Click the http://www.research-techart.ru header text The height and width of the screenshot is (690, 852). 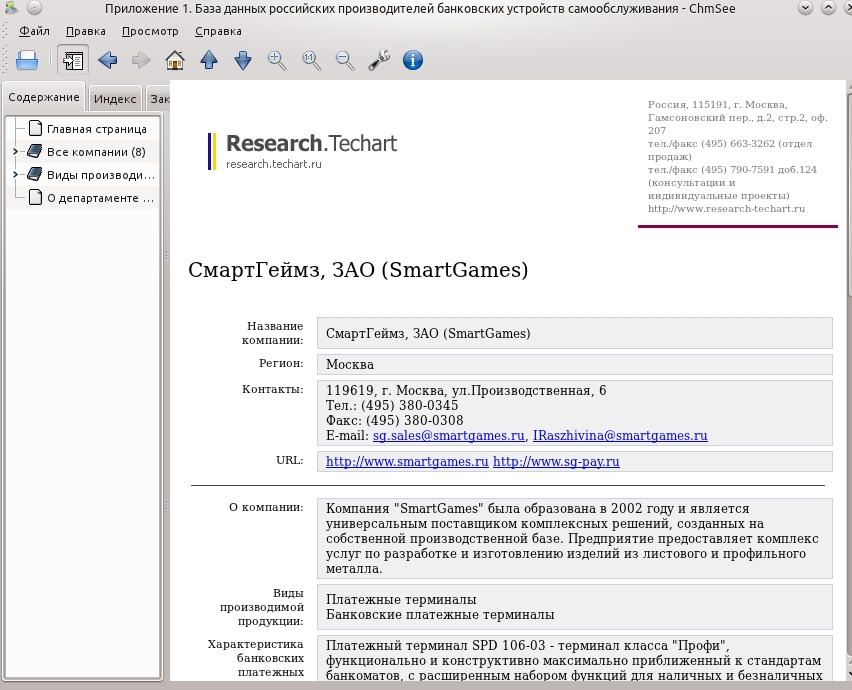point(726,209)
